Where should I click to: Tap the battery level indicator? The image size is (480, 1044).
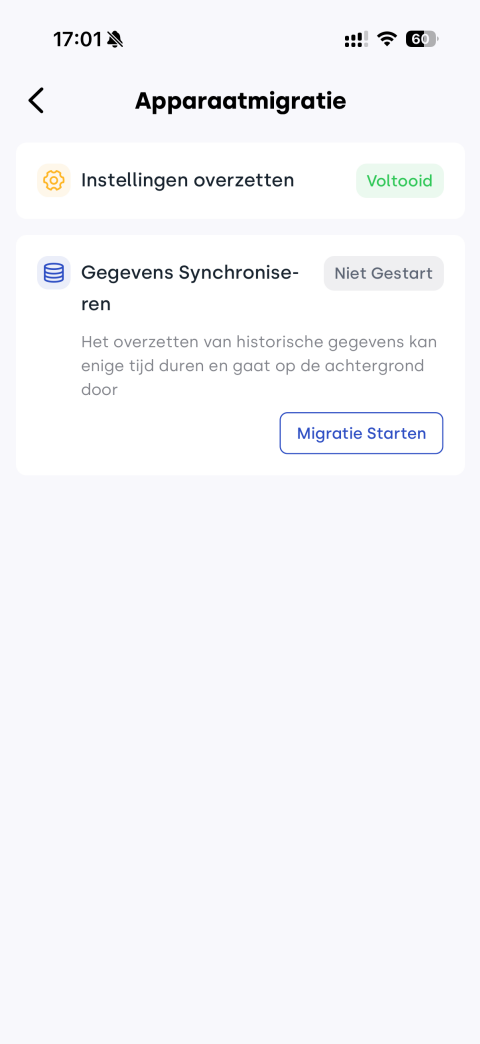[x=422, y=39]
